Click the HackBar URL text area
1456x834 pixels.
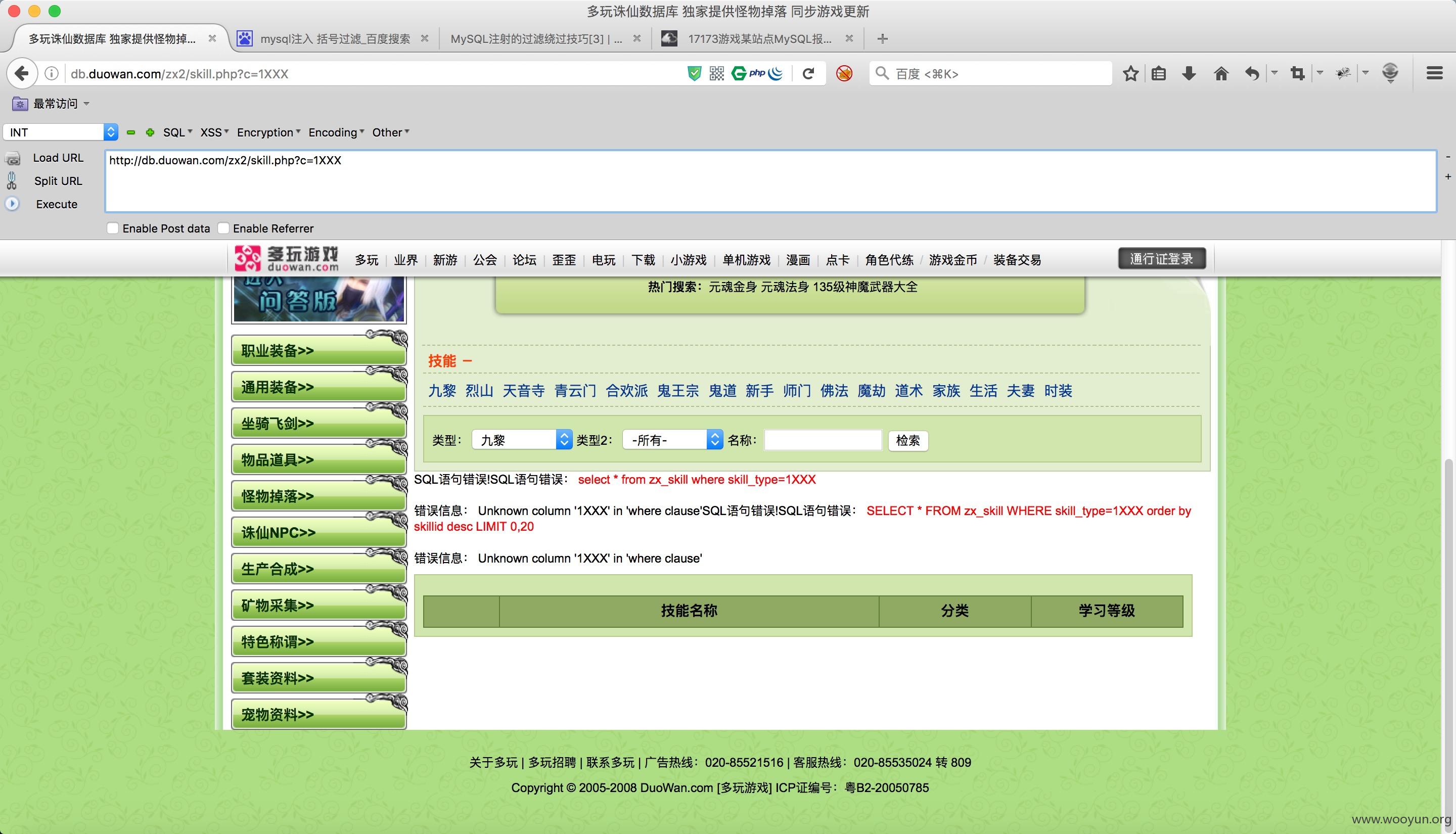click(770, 181)
